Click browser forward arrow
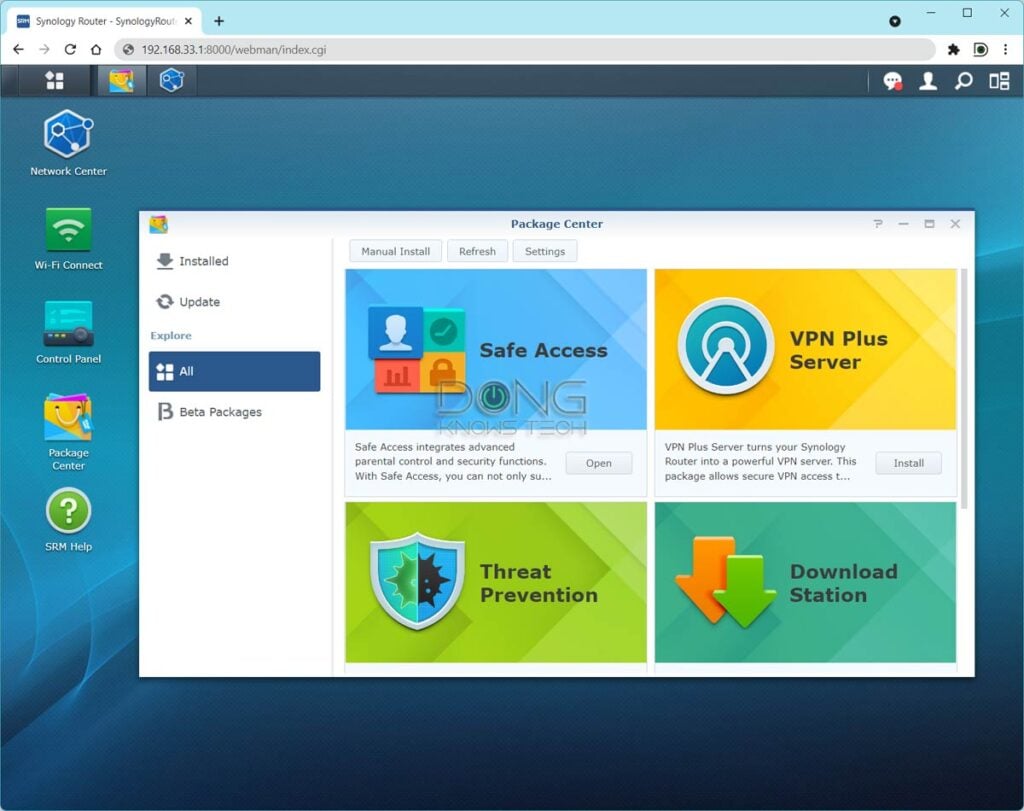Image resolution: width=1024 pixels, height=811 pixels. (44, 50)
